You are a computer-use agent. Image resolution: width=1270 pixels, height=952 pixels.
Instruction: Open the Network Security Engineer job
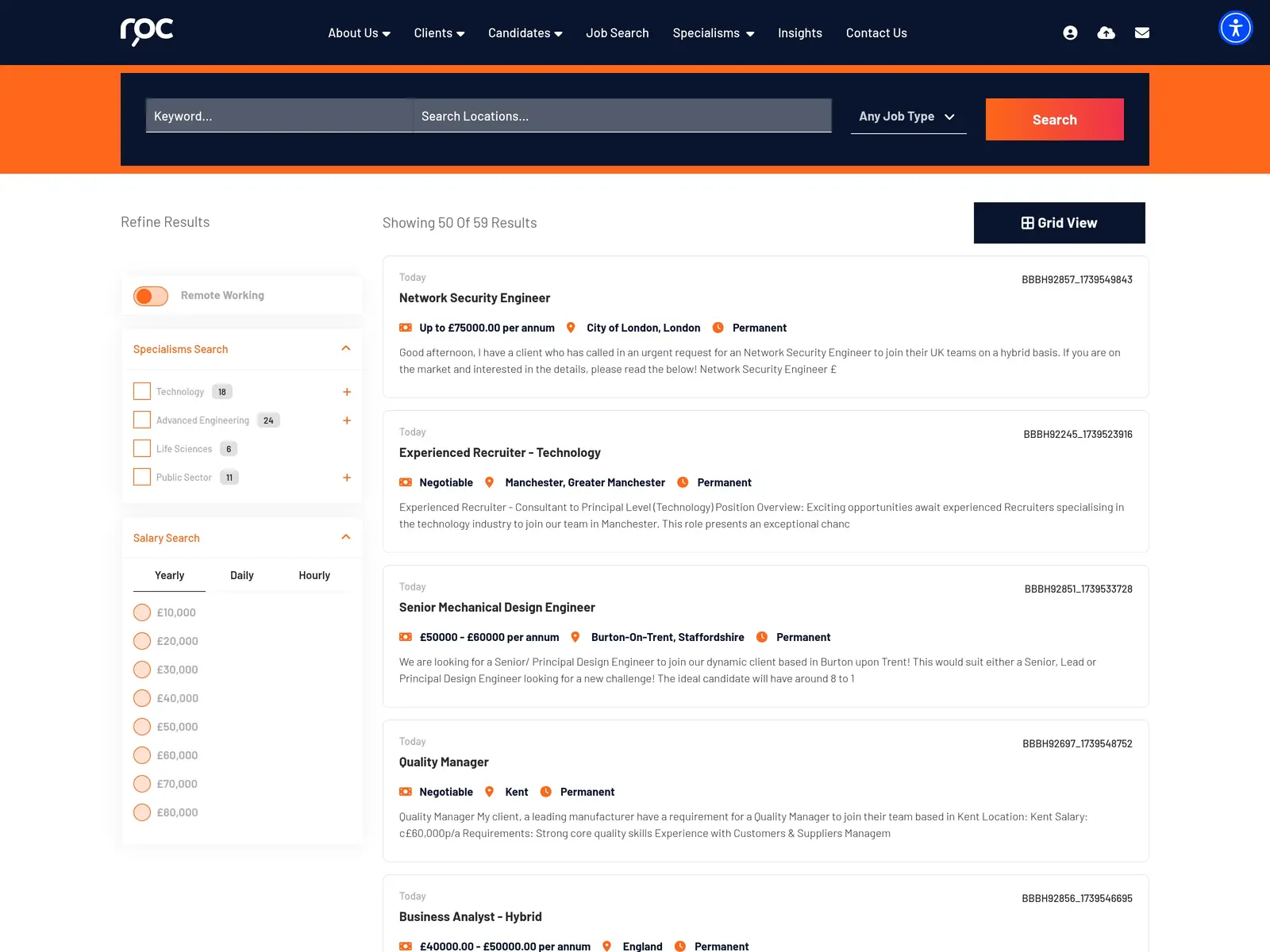pyautogui.click(x=475, y=298)
